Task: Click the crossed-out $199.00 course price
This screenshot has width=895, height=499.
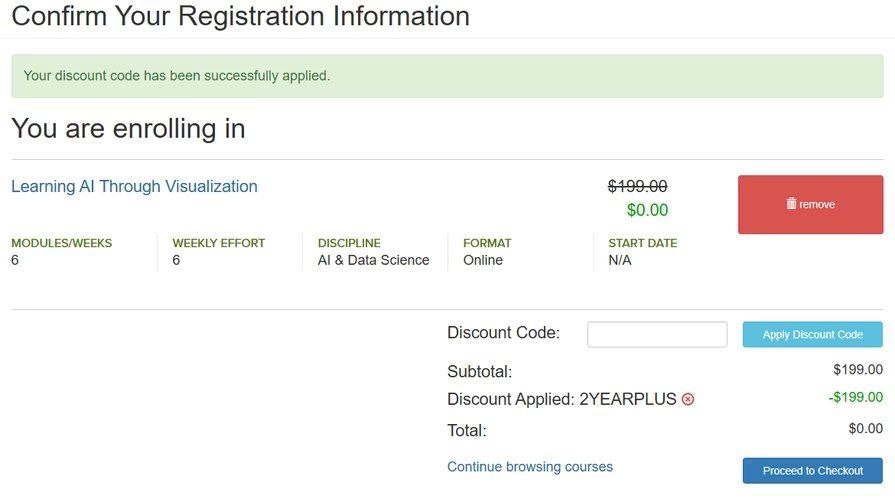Action: tap(637, 186)
